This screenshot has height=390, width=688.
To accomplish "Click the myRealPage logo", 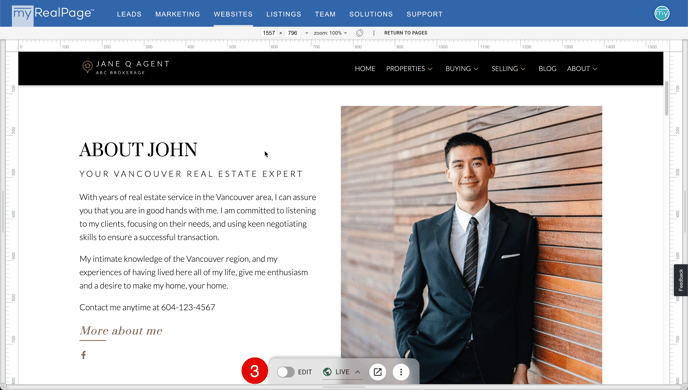I will tap(53, 14).
